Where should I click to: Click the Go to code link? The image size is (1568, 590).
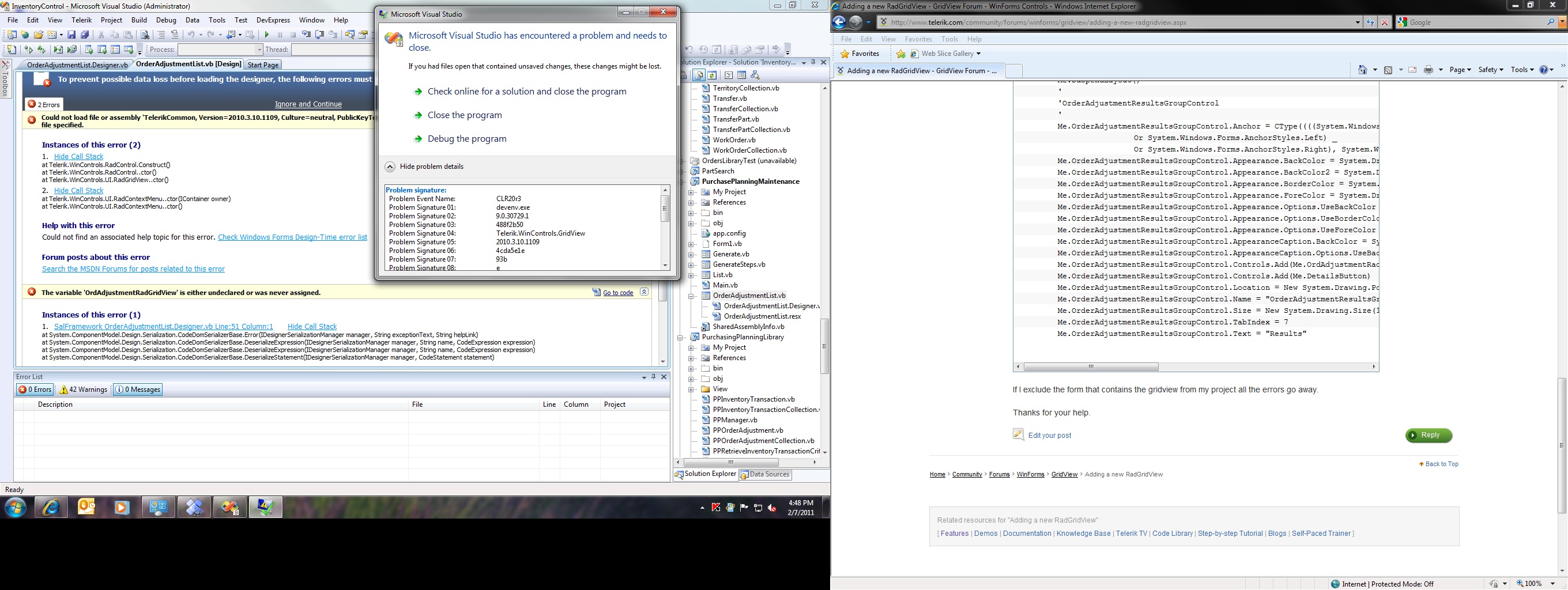click(x=618, y=293)
